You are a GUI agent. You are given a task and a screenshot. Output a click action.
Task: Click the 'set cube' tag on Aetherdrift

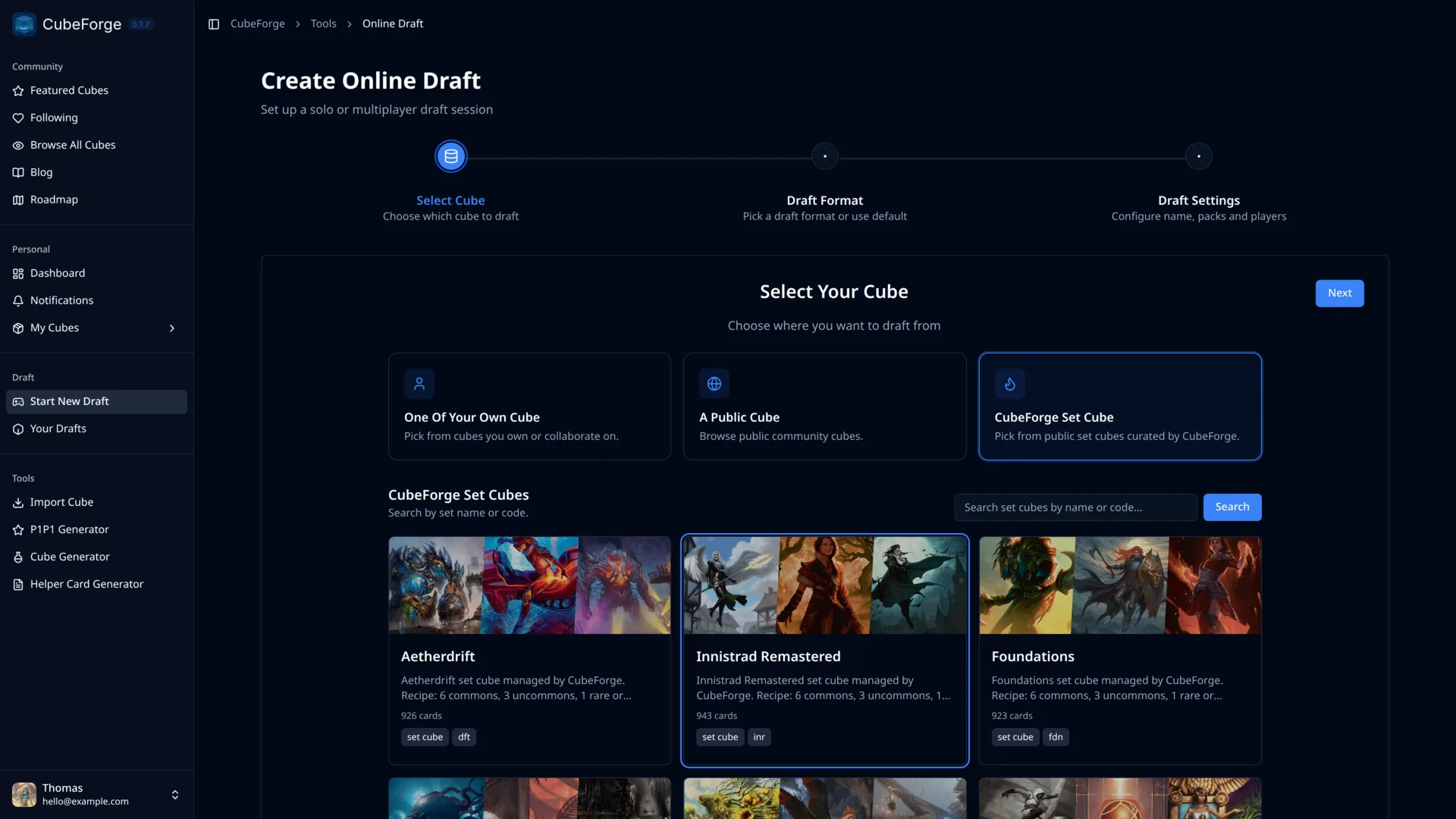(x=425, y=737)
